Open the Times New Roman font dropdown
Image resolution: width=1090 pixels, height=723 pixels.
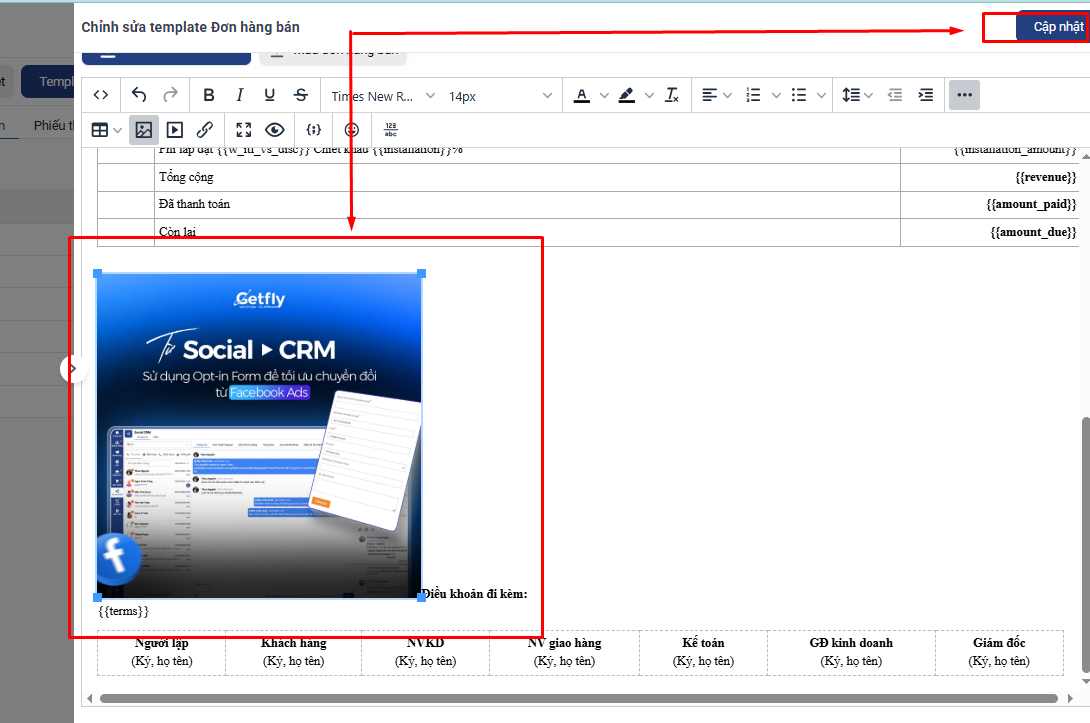click(x=382, y=96)
